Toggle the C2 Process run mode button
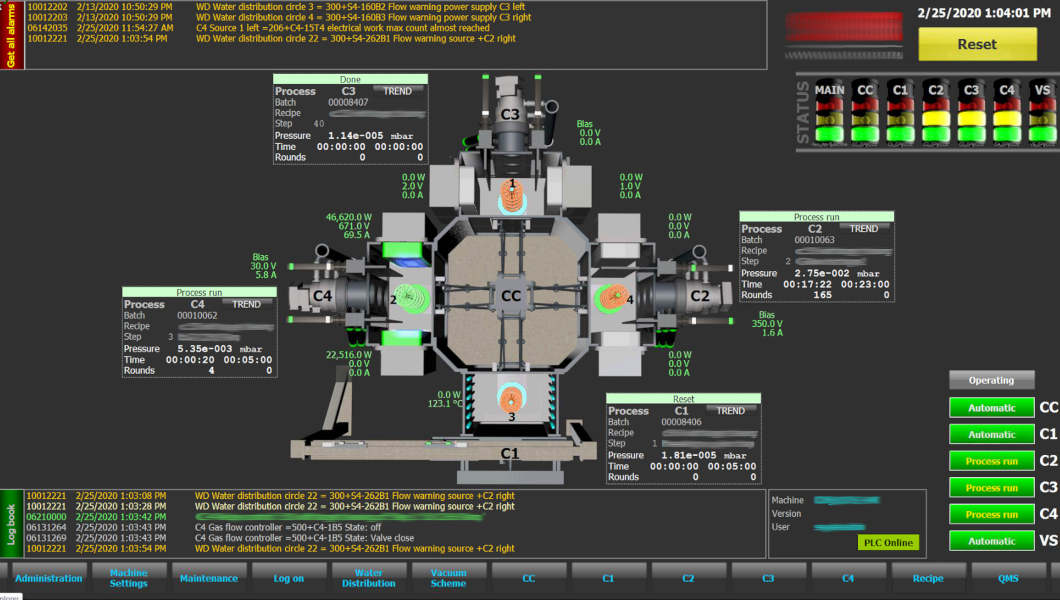The width and height of the screenshot is (1060, 600). click(991, 461)
